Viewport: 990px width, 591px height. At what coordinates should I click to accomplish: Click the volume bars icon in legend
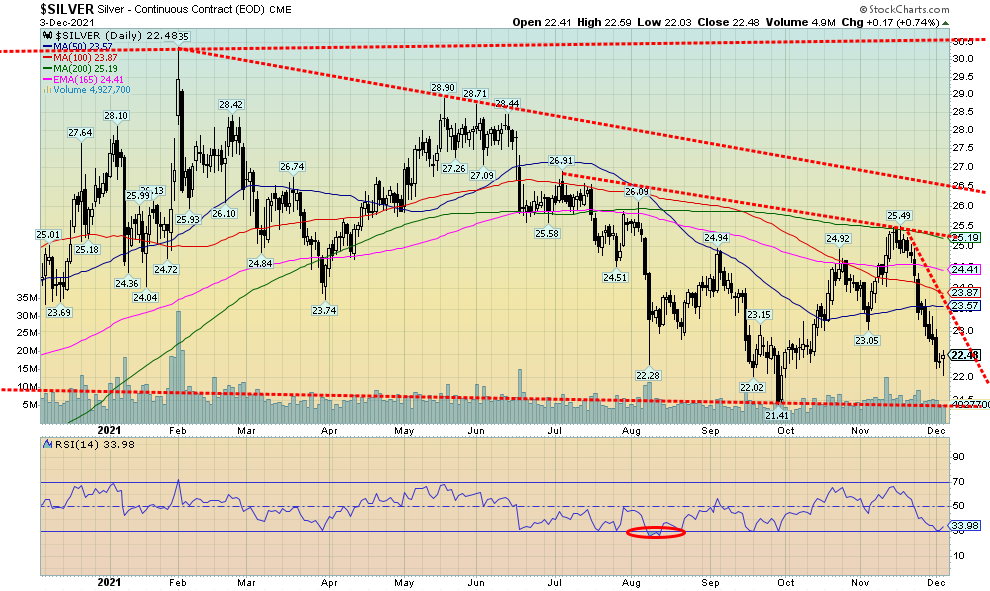(47, 90)
